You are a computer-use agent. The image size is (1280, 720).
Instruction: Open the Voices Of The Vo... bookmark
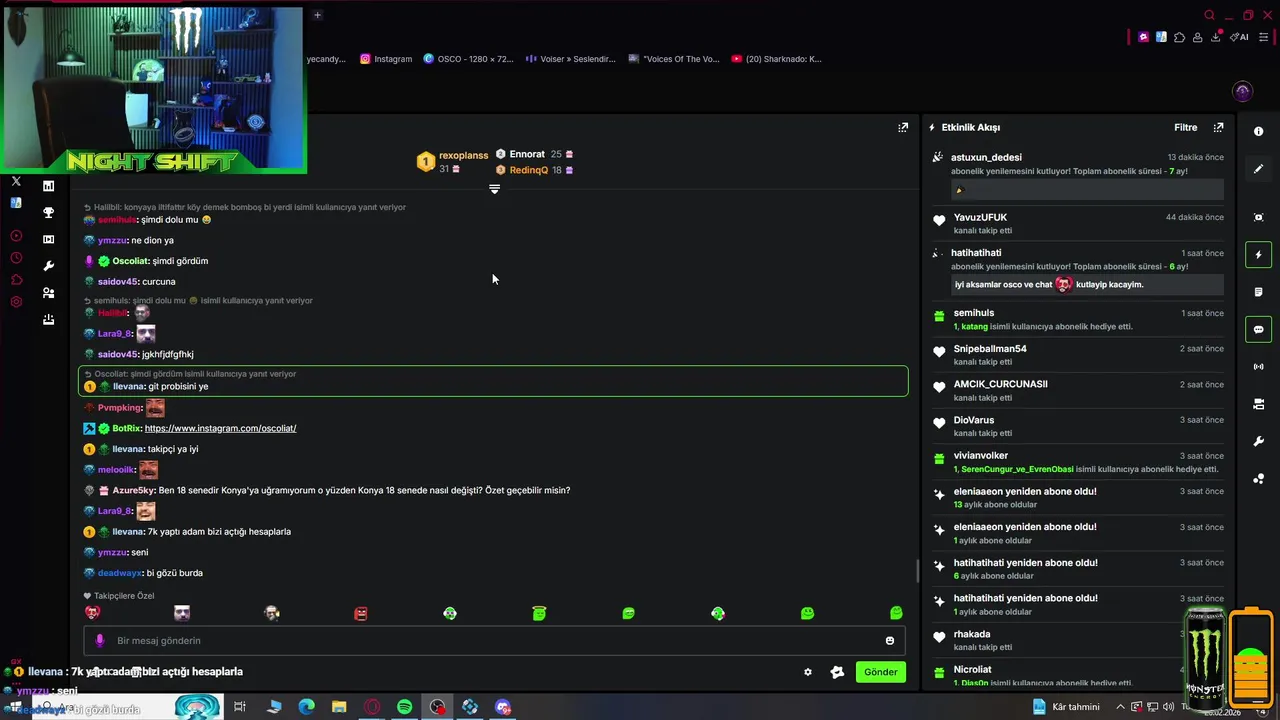(x=674, y=59)
